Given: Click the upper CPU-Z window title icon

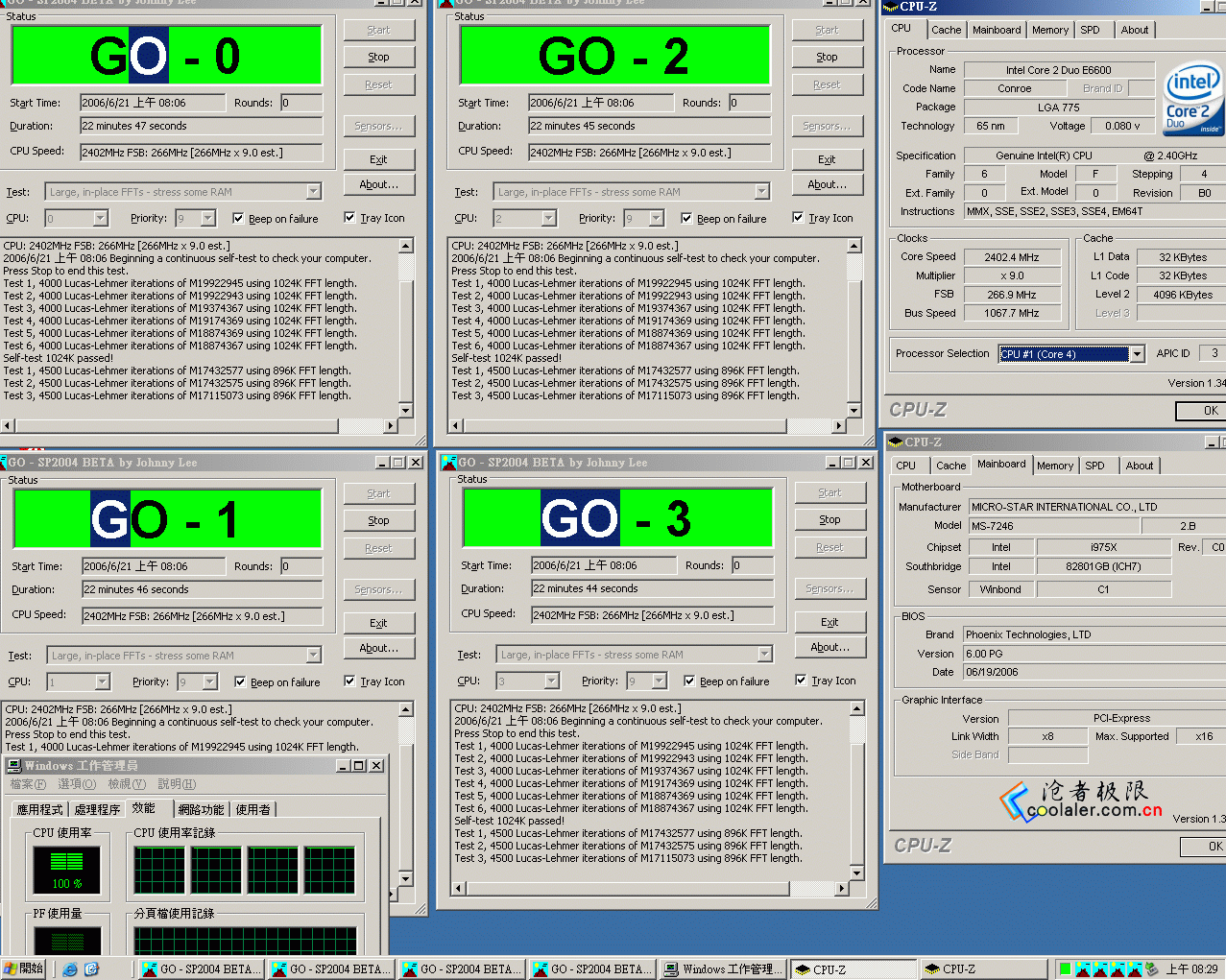Looking at the screenshot, I should pos(890,7).
